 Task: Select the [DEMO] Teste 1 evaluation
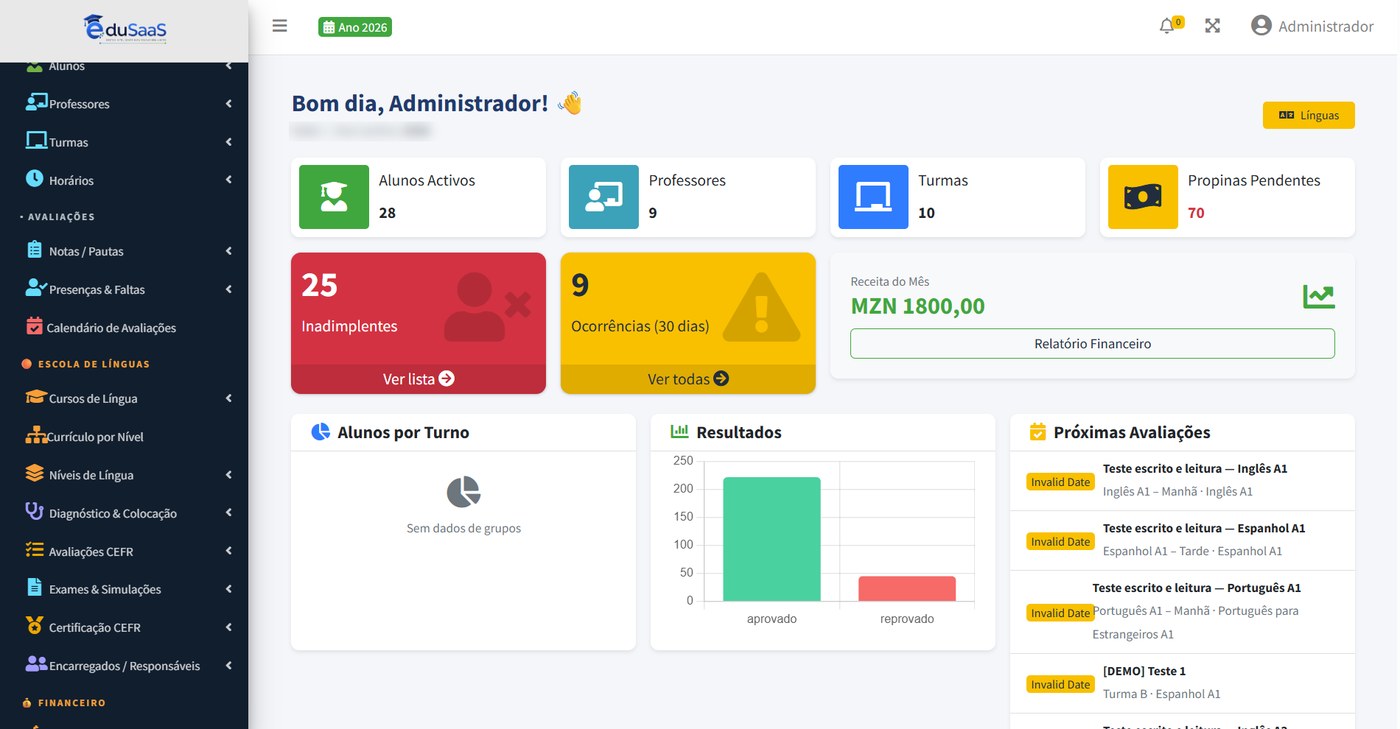point(1144,671)
